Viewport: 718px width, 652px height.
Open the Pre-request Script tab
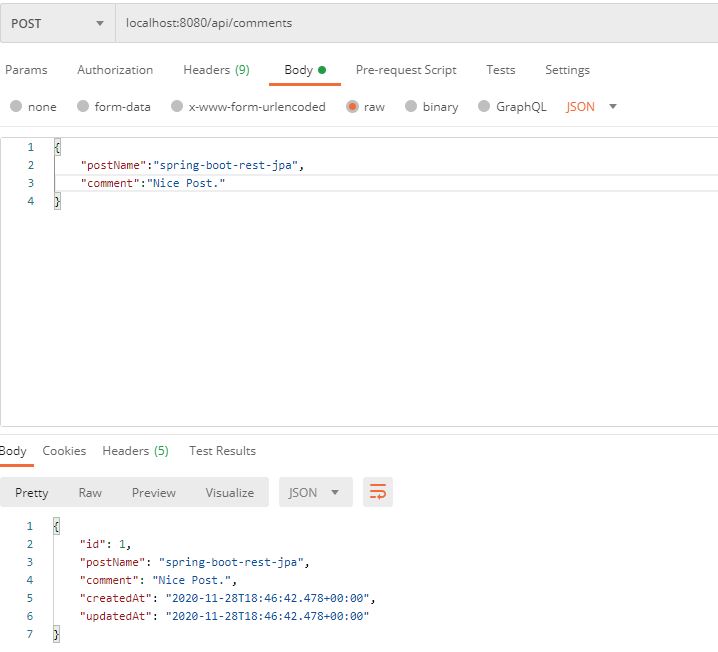click(406, 70)
